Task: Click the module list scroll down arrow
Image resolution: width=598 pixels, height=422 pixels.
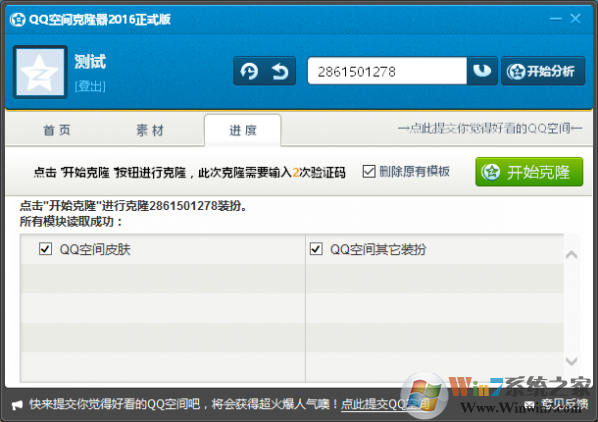Action: coord(571,361)
